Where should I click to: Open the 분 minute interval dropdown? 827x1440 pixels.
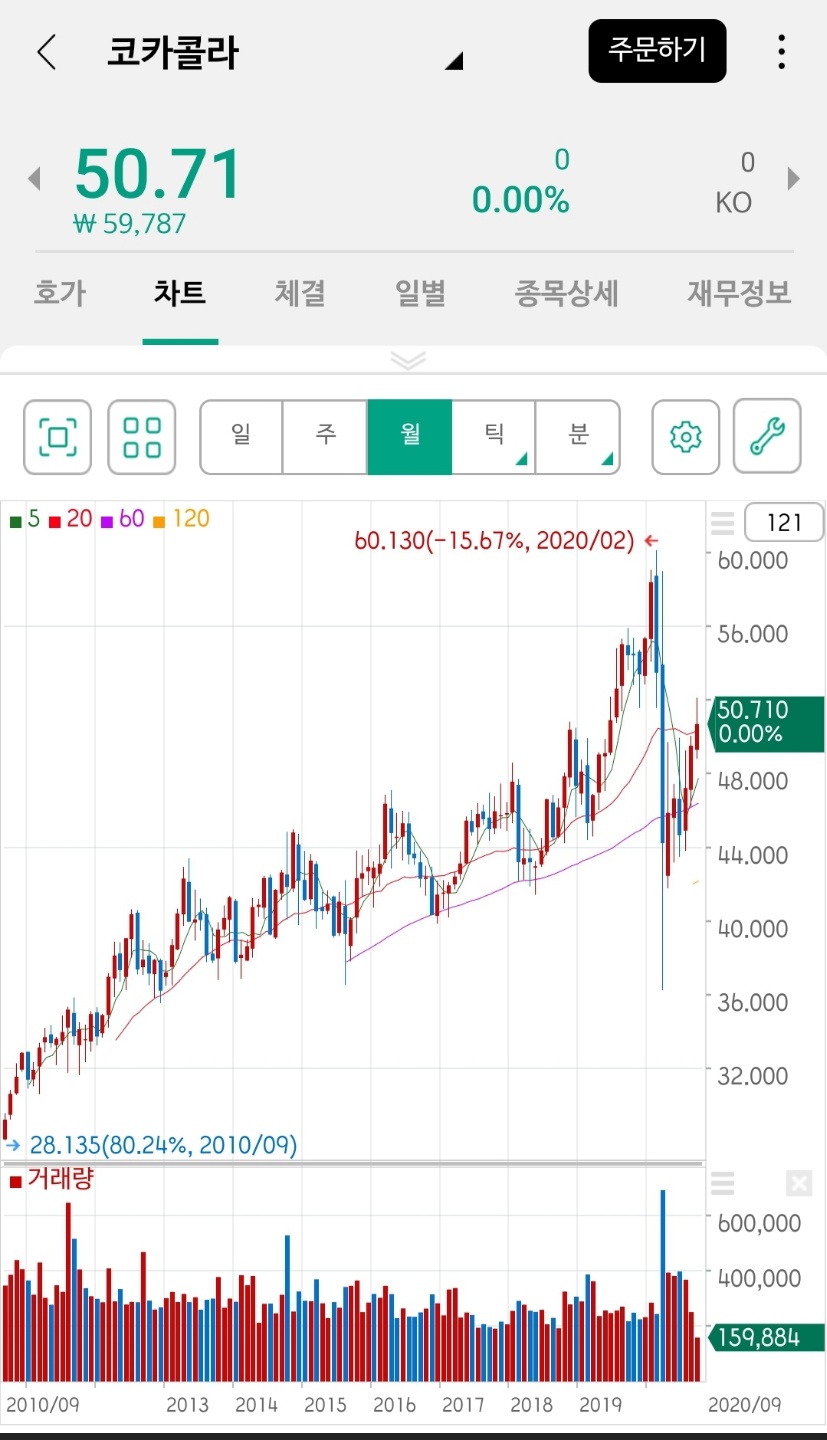point(578,437)
